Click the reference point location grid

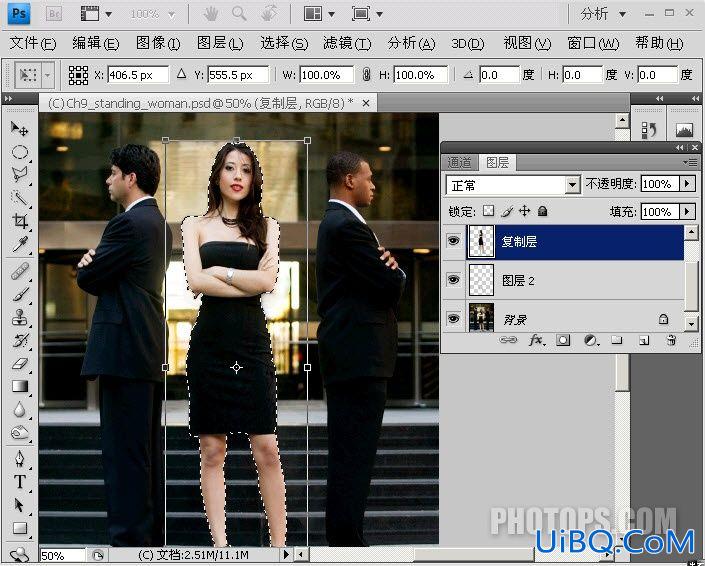coord(78,75)
